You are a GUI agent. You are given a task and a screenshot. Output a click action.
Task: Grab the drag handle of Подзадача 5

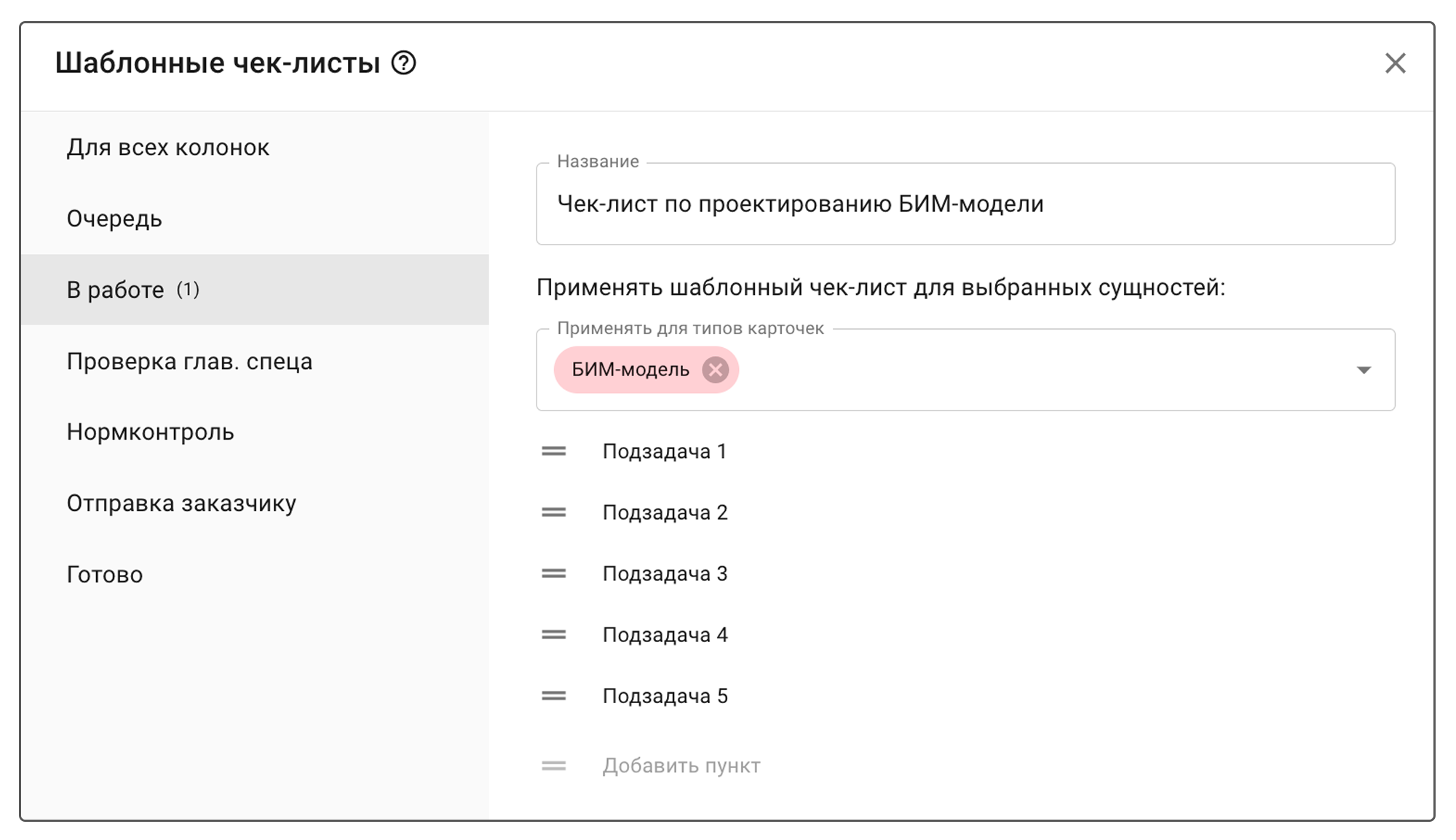tap(554, 696)
